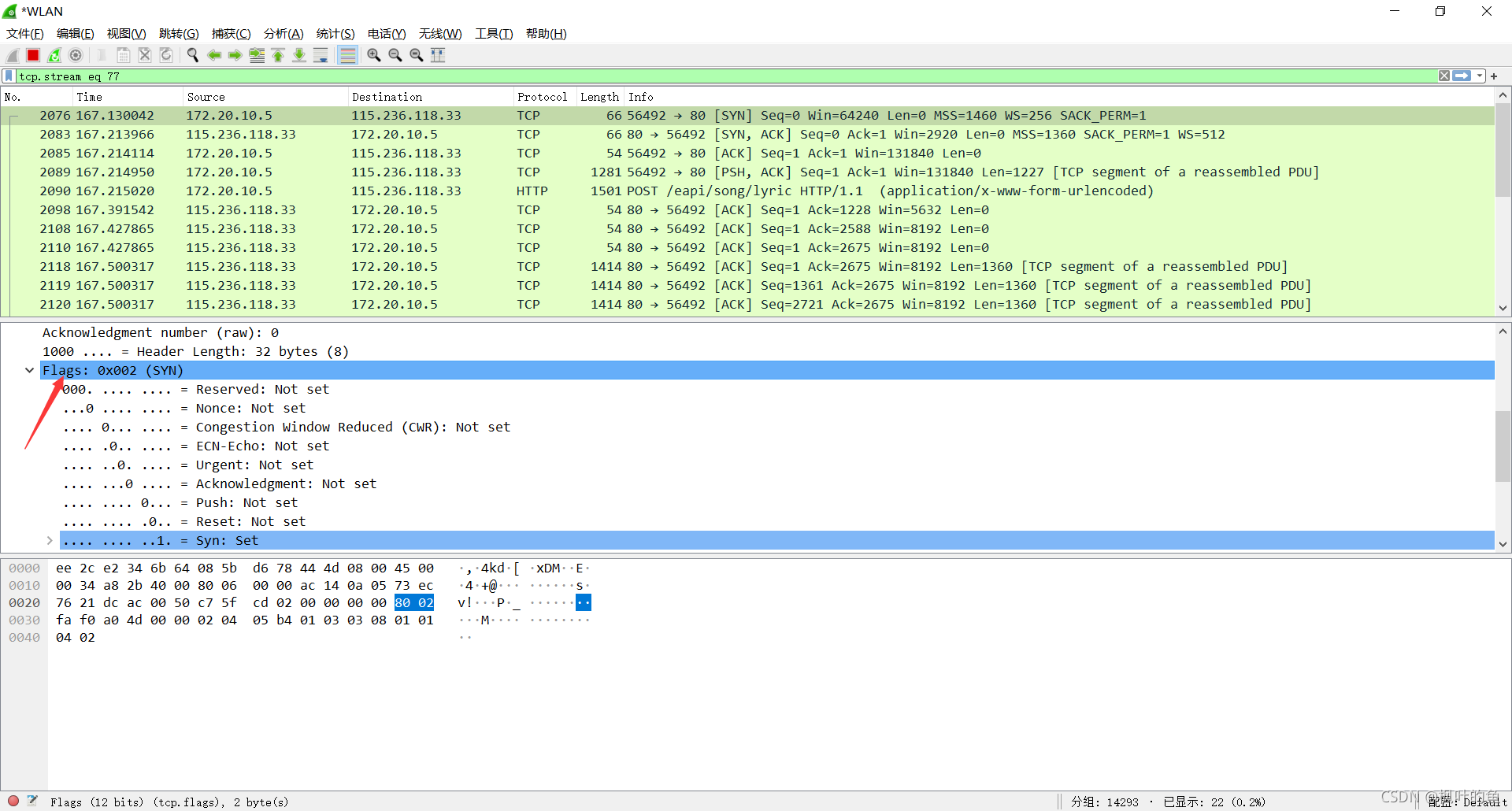Stop the running packet capture

coord(33,55)
